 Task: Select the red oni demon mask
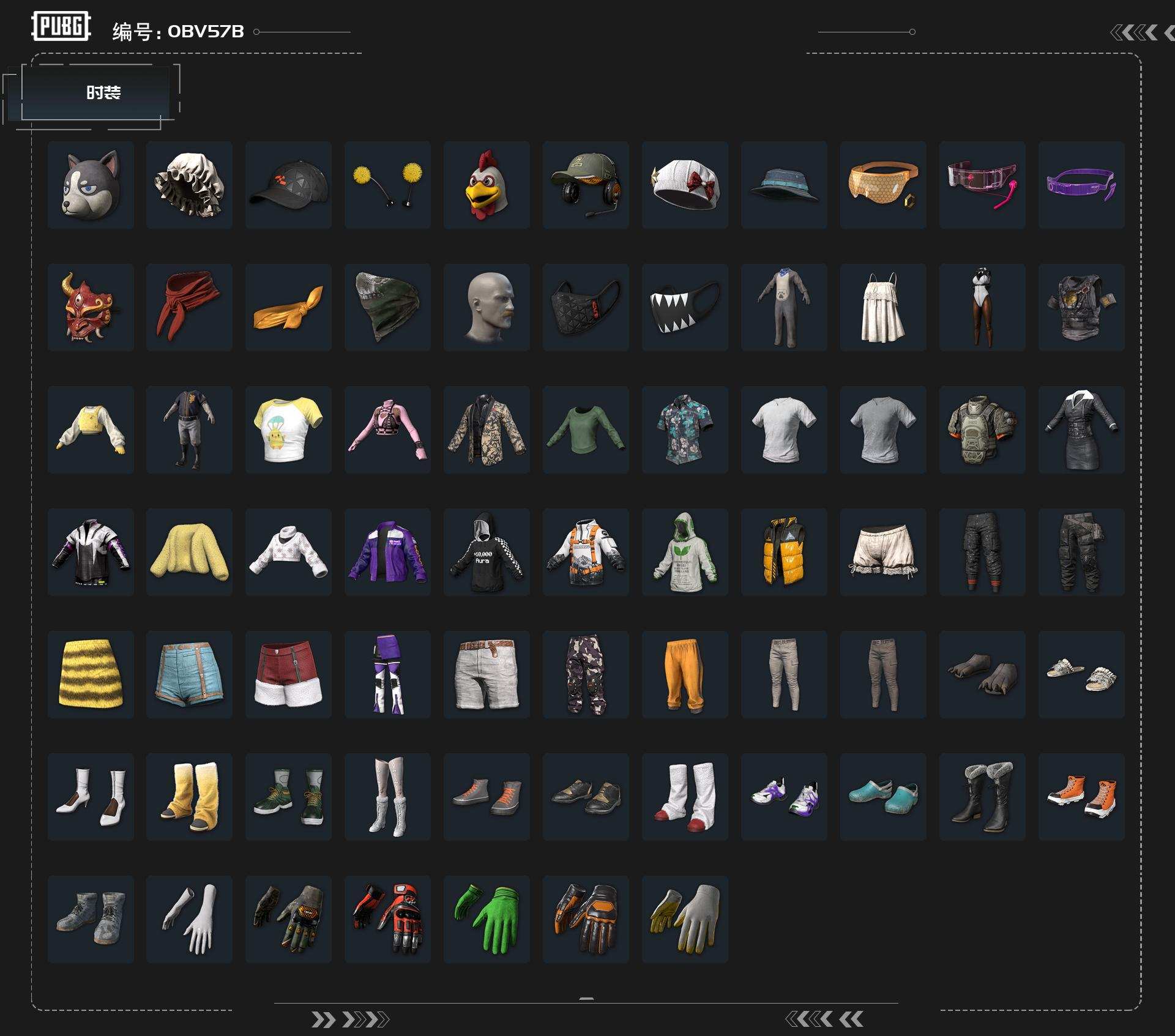click(91, 307)
